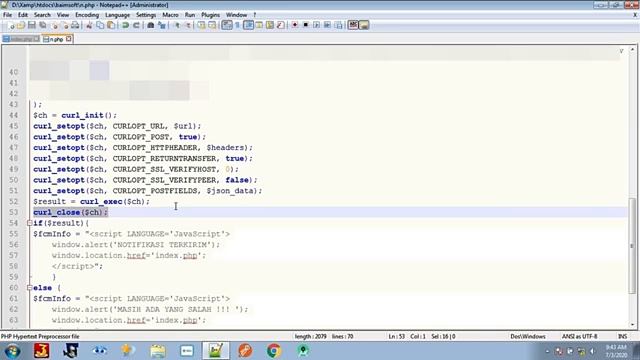The image size is (640, 360).
Task: Click the $result = curl_exec($ch); line
Action: (91, 201)
